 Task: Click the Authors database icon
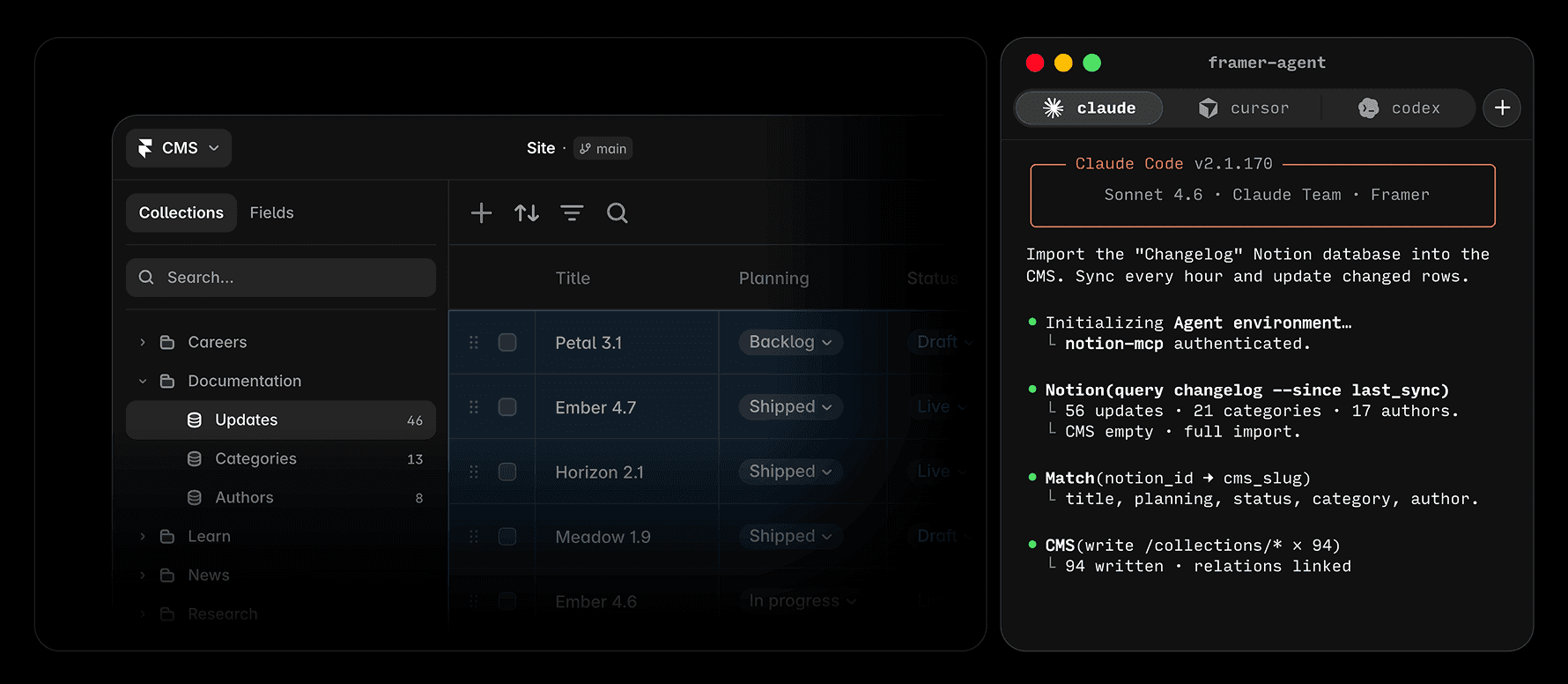(195, 497)
